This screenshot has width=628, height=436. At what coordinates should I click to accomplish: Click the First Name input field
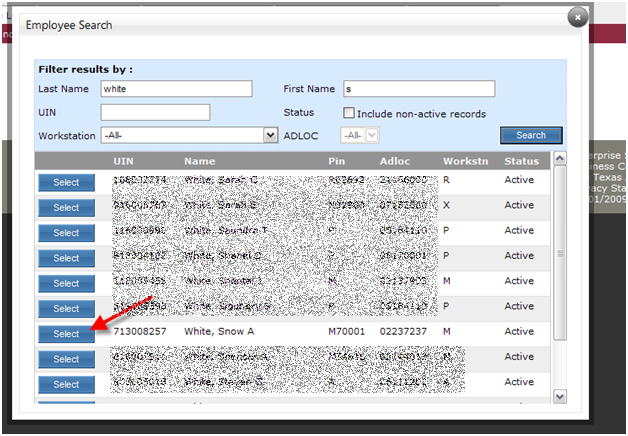click(x=418, y=89)
